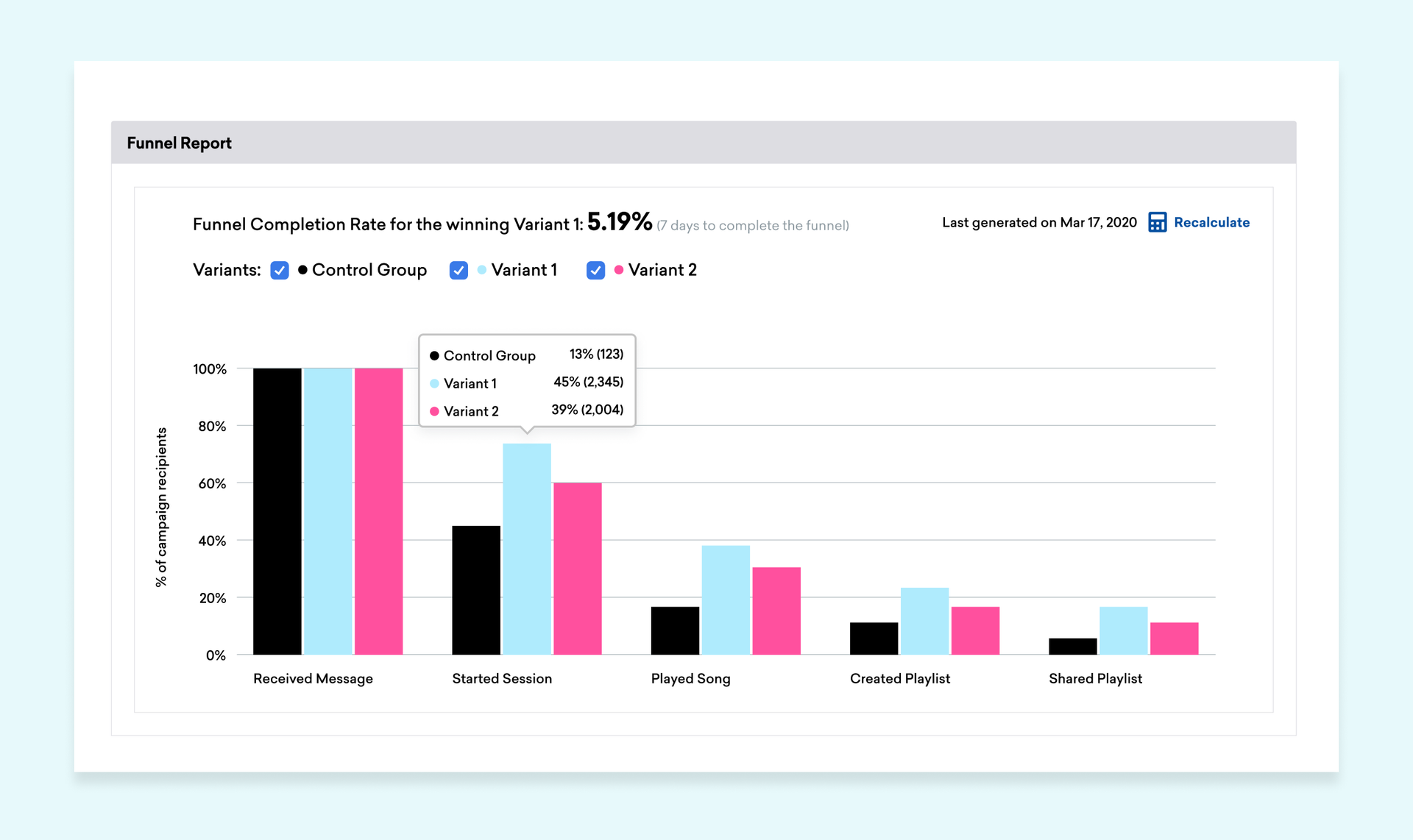Screen dimensions: 1413x840
Task: Click the Control Group bar for Received Message
Action: pos(277,511)
